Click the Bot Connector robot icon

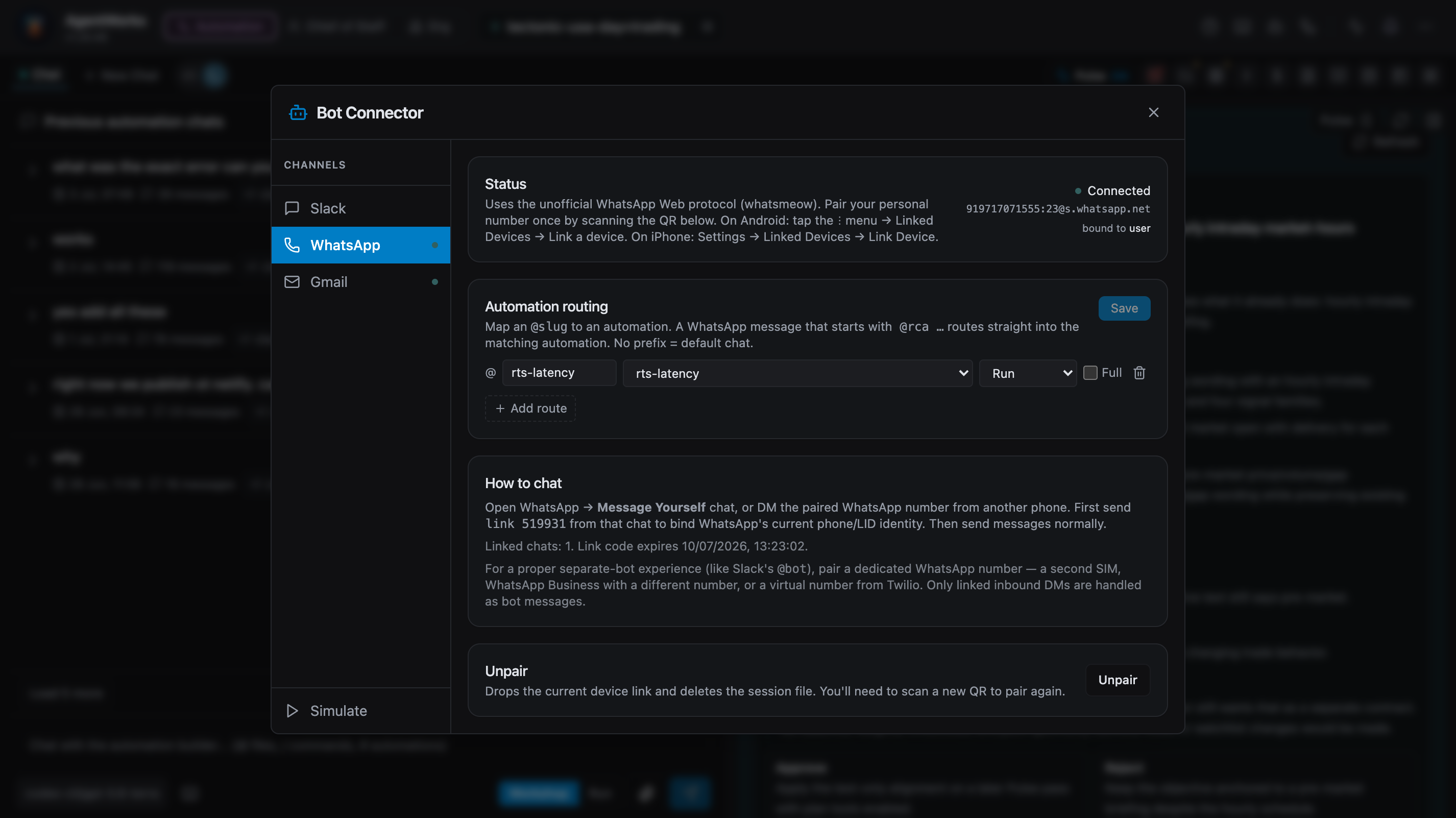pyautogui.click(x=298, y=112)
